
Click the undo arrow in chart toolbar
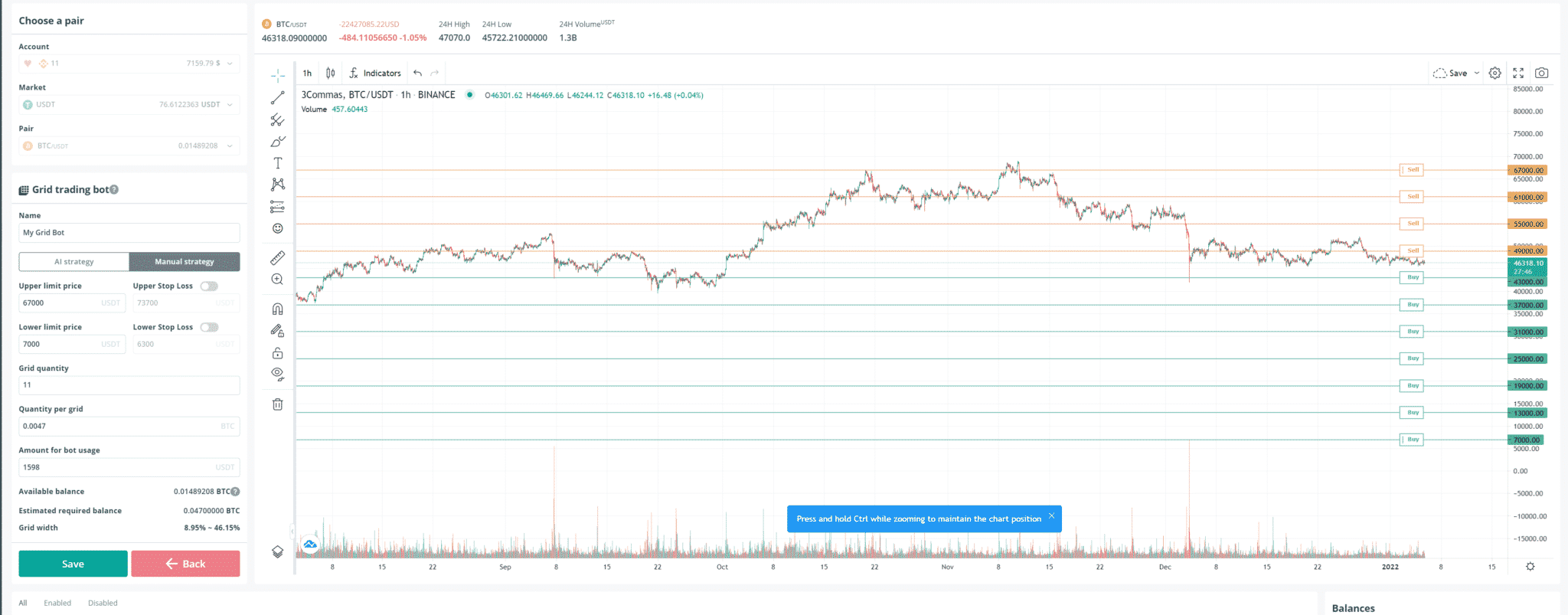coord(417,74)
